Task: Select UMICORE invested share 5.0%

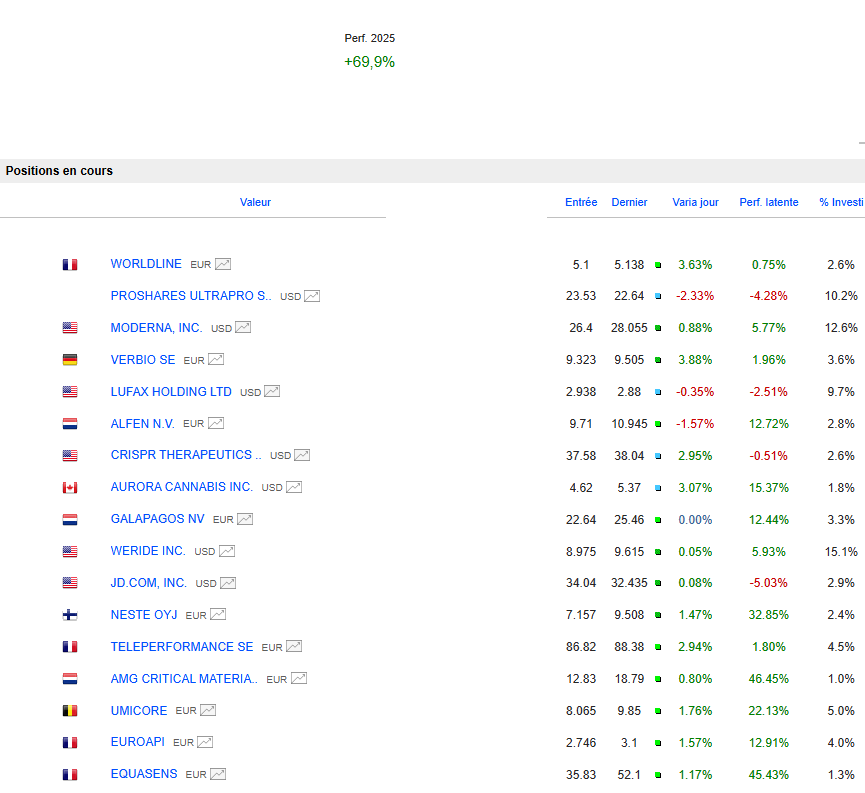Action: 841,711
